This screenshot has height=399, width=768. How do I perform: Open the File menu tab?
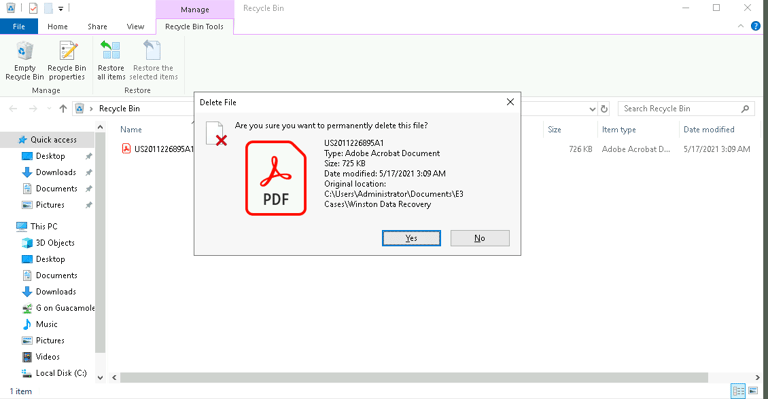[19, 26]
